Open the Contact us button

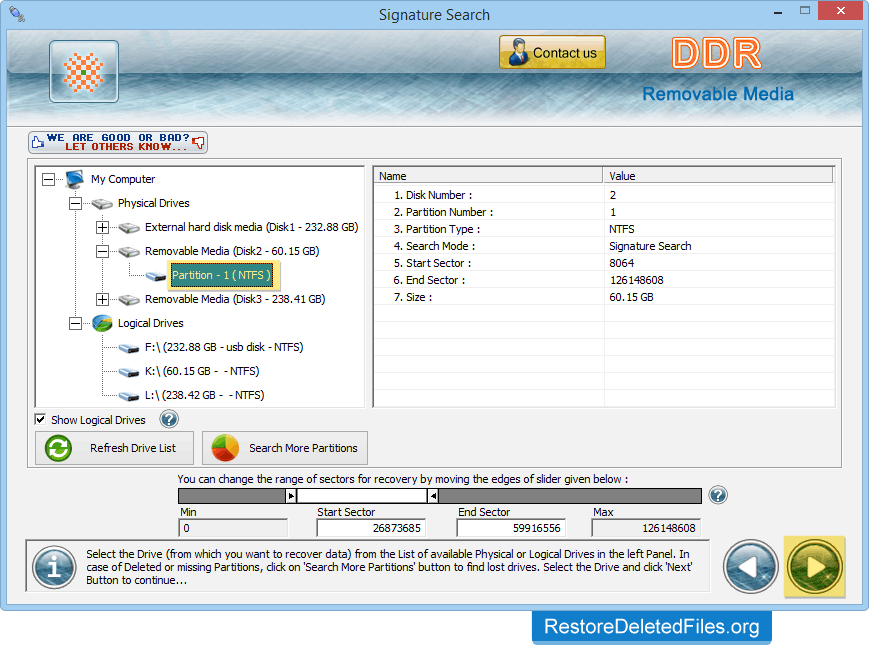point(552,52)
